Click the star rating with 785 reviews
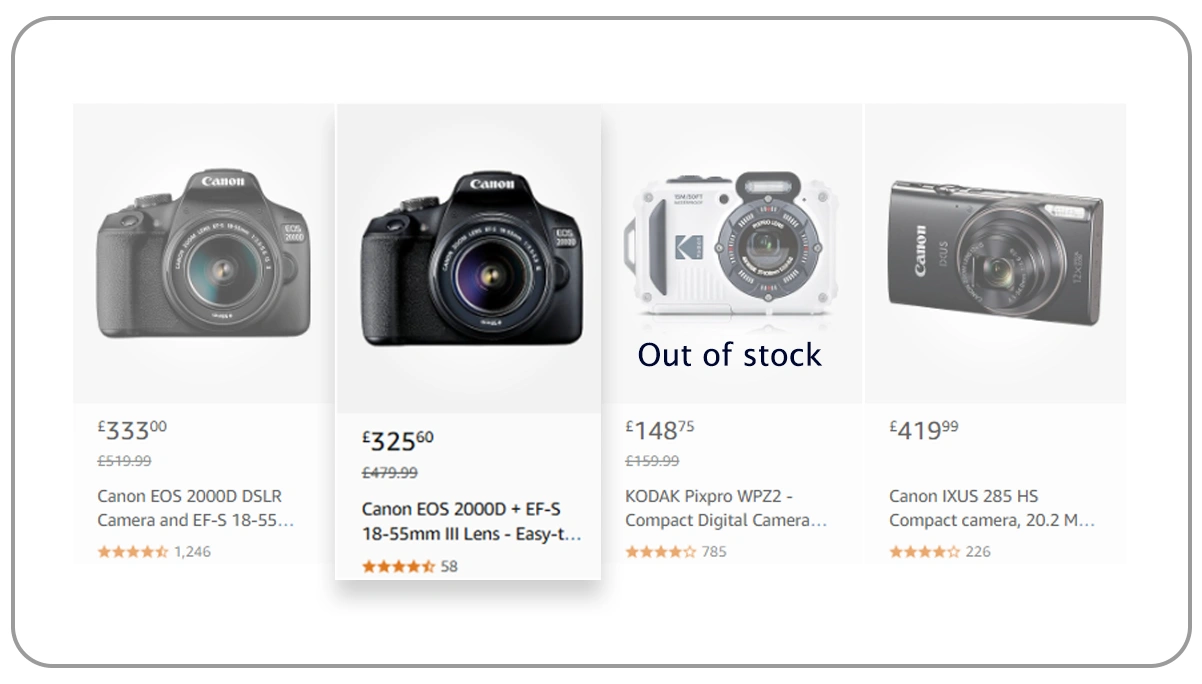This screenshot has width=1202, height=684. 661,551
